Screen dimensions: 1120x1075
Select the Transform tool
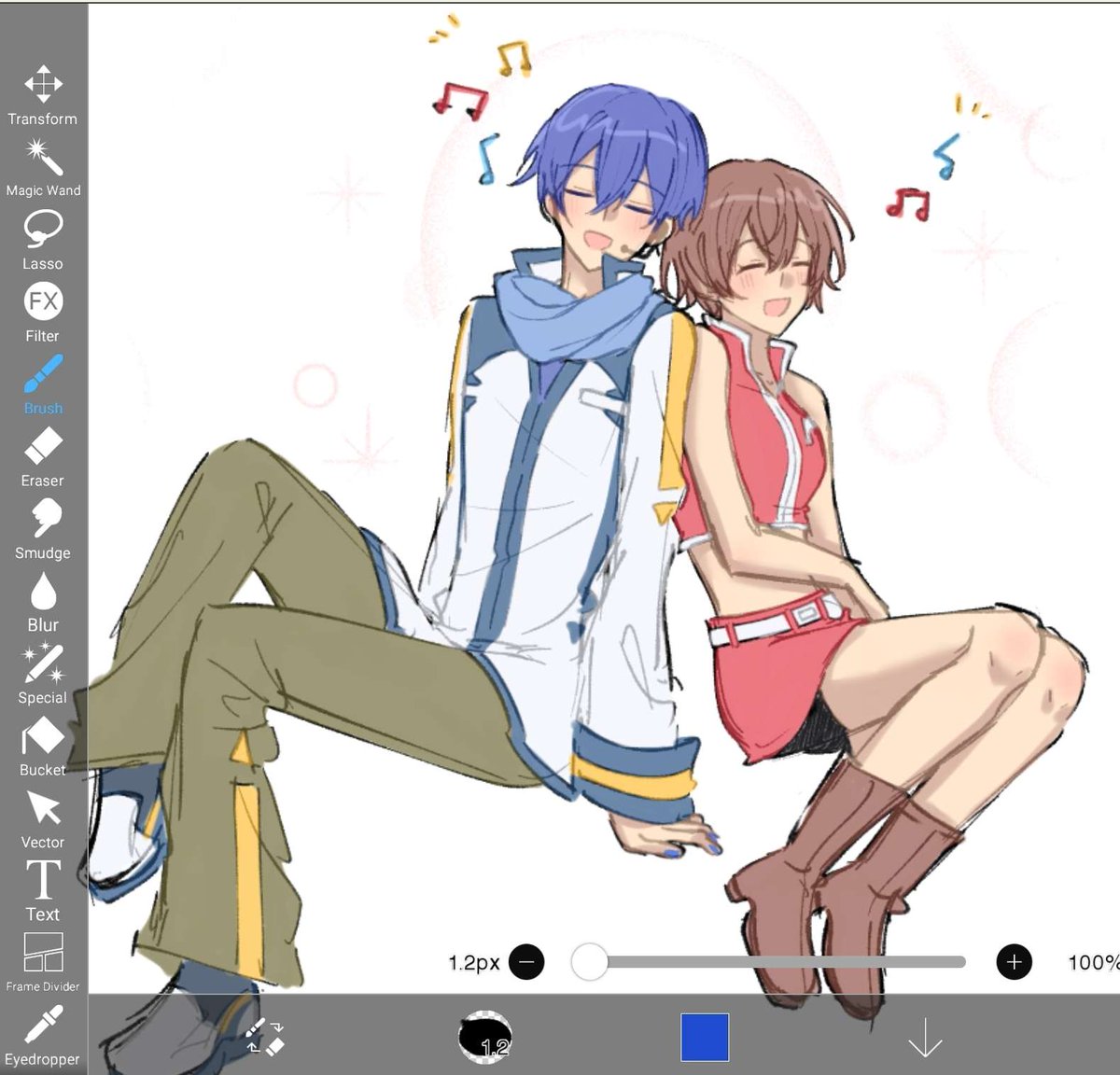[x=43, y=94]
